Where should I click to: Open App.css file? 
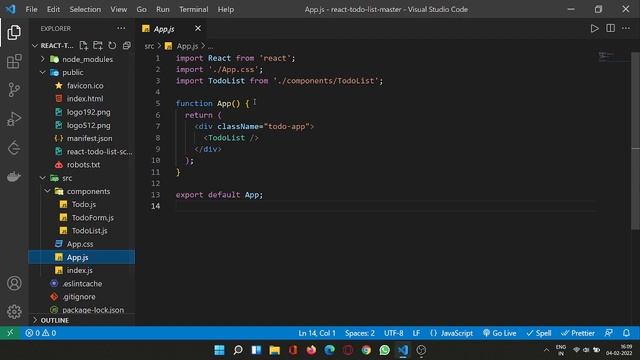(x=82, y=244)
